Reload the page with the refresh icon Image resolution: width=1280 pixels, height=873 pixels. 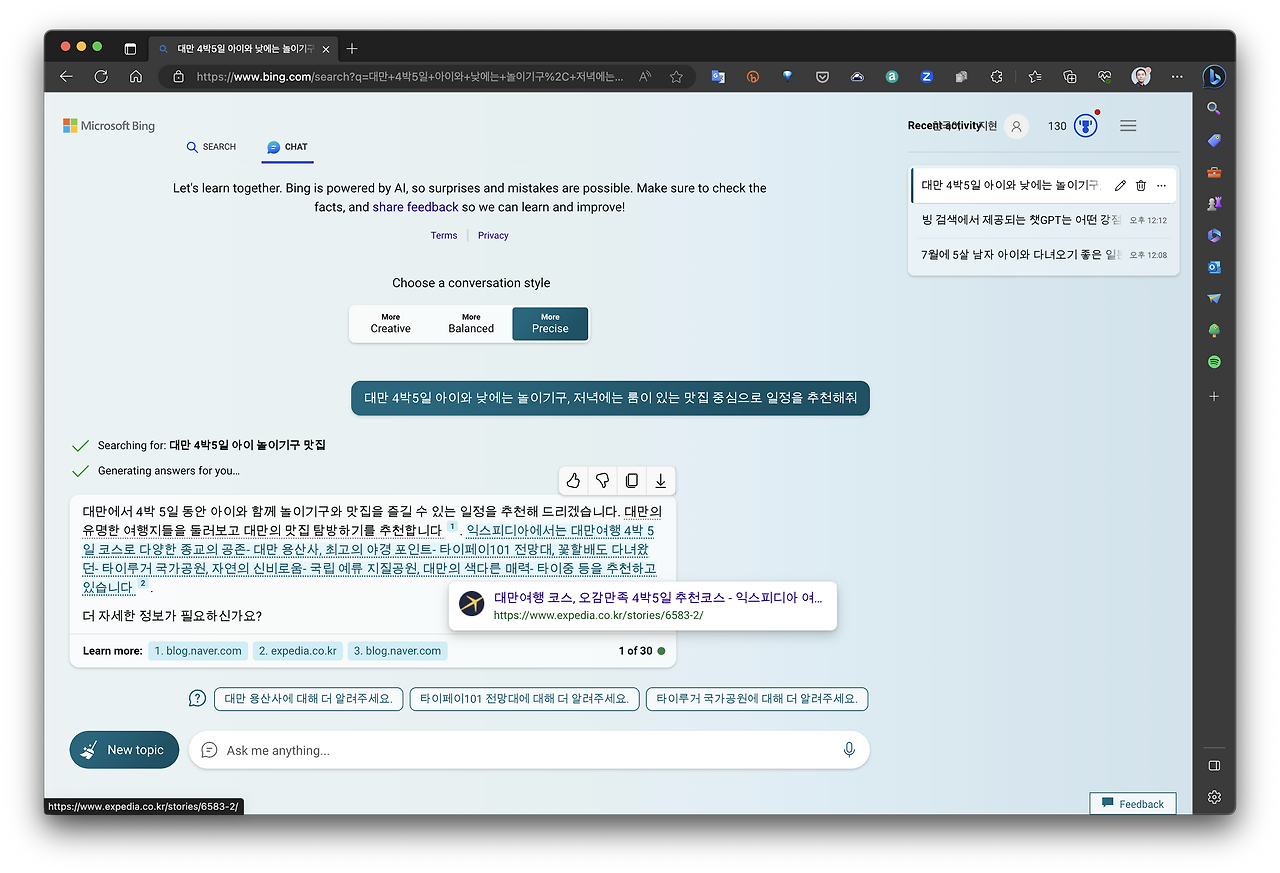click(101, 77)
